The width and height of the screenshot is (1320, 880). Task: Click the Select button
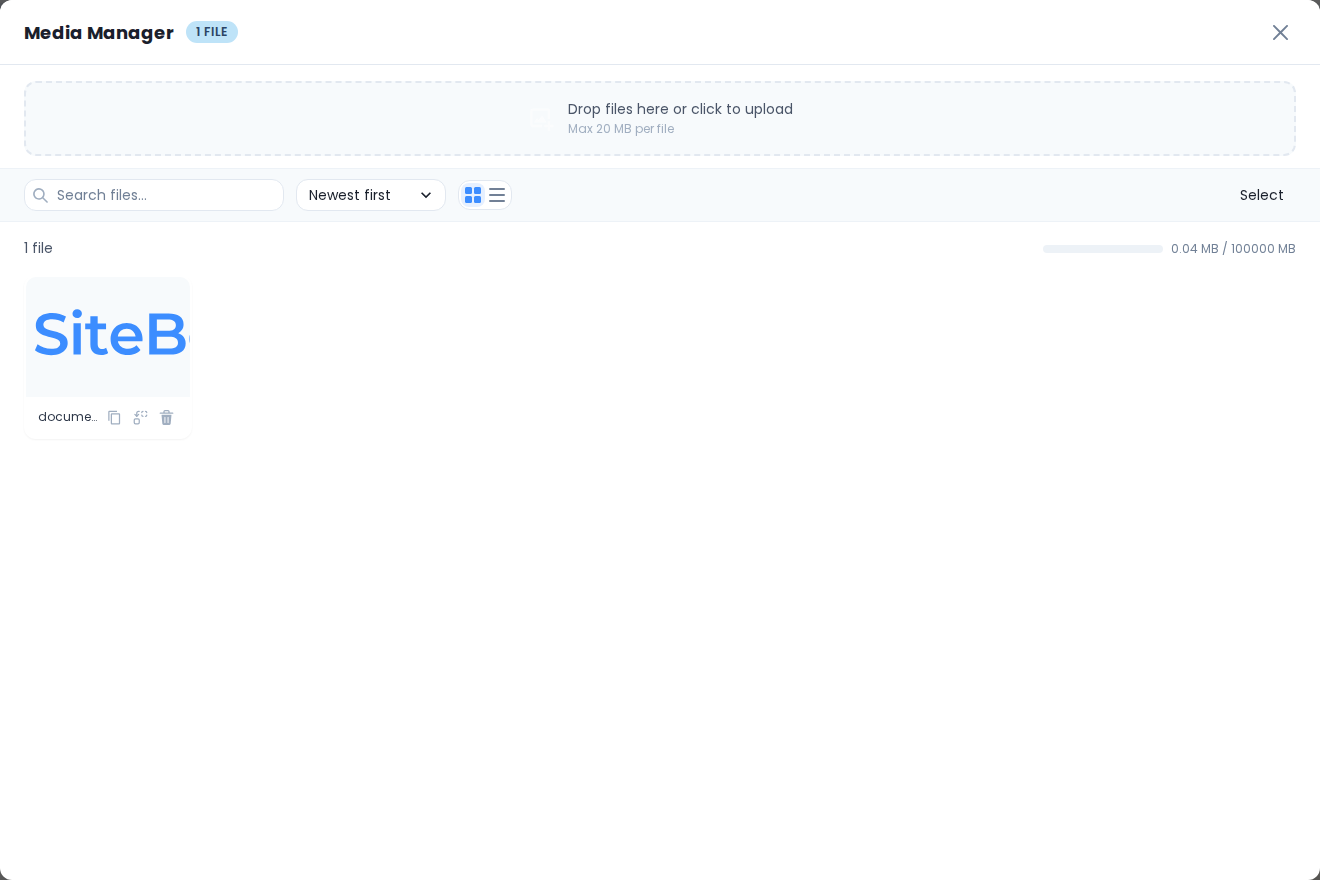(1262, 195)
